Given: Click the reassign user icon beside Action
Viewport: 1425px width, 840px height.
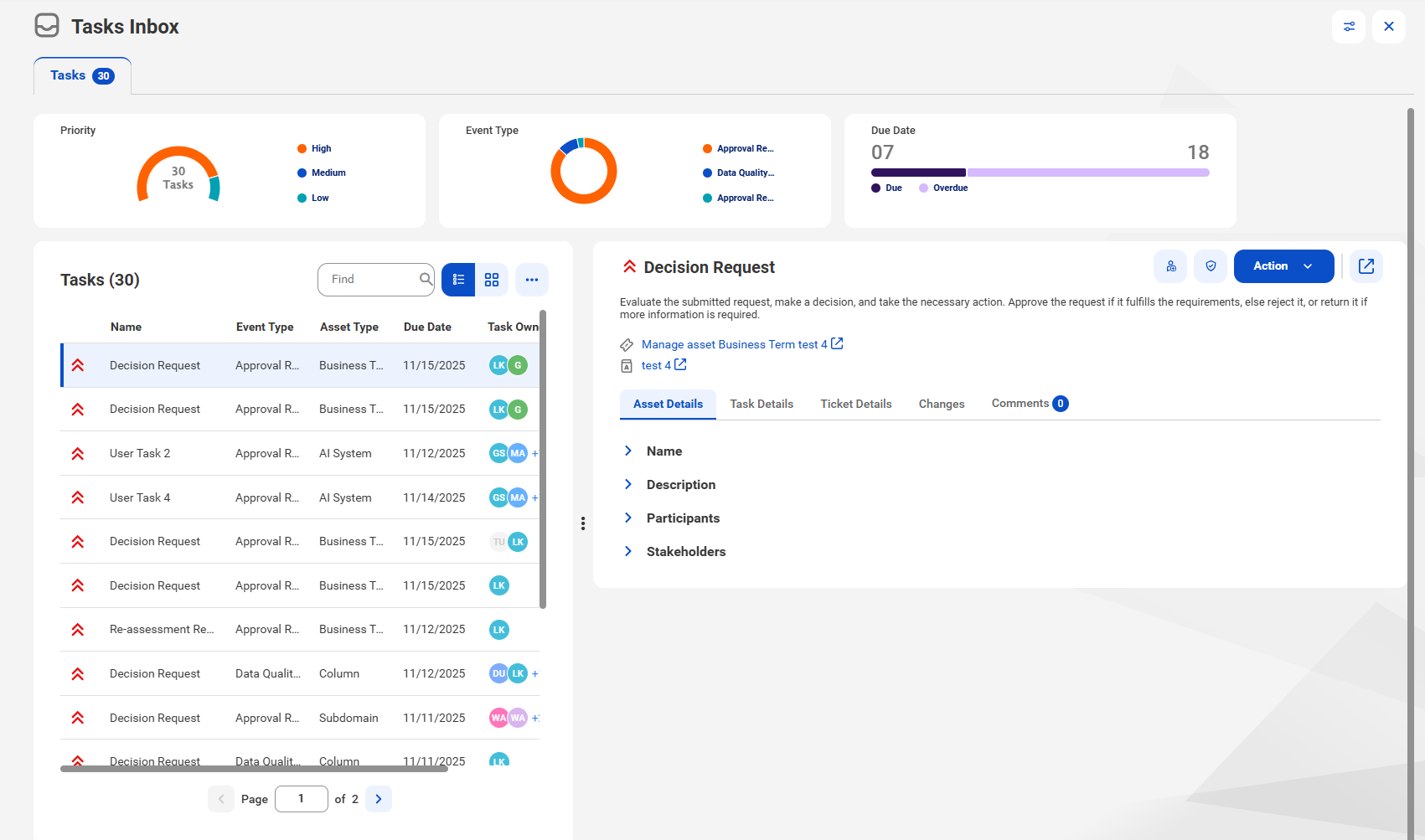Looking at the screenshot, I should tap(1170, 266).
